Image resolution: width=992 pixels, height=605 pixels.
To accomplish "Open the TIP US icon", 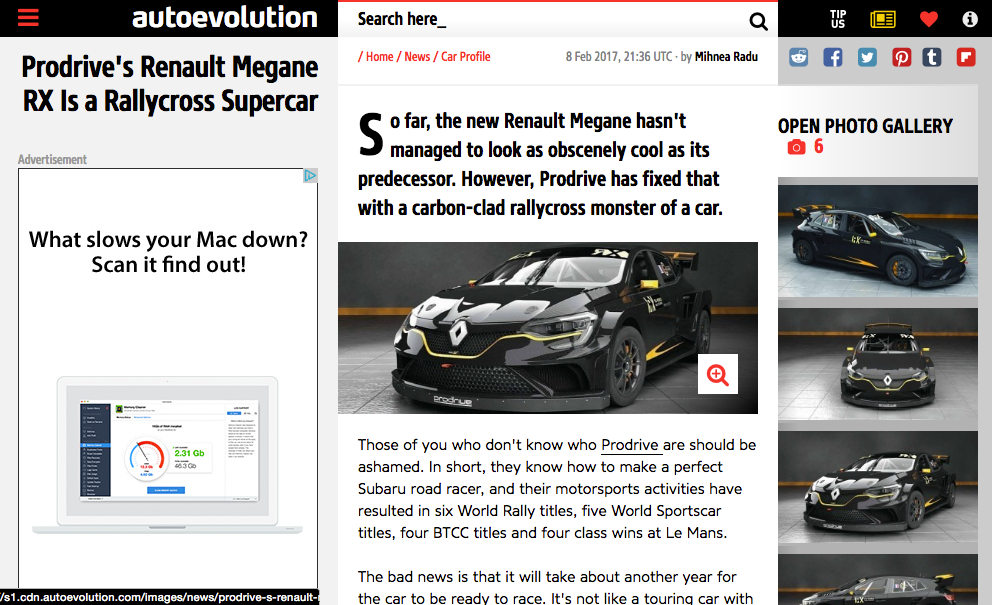I will click(838, 19).
